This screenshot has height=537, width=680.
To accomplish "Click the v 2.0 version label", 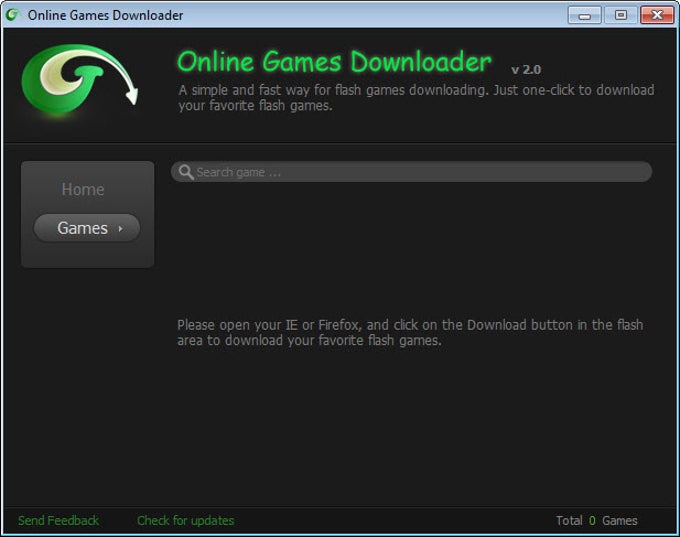I will 526,70.
